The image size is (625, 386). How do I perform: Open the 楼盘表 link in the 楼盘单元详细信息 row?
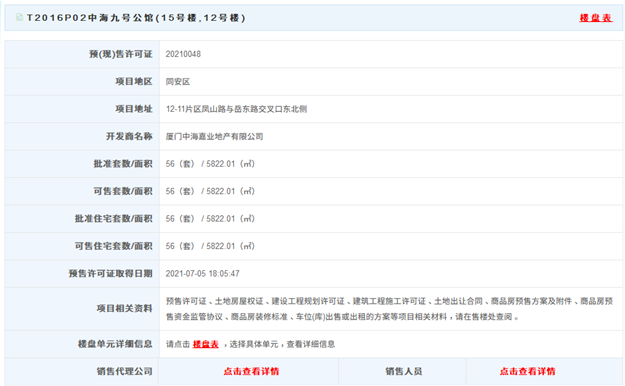click(206, 344)
